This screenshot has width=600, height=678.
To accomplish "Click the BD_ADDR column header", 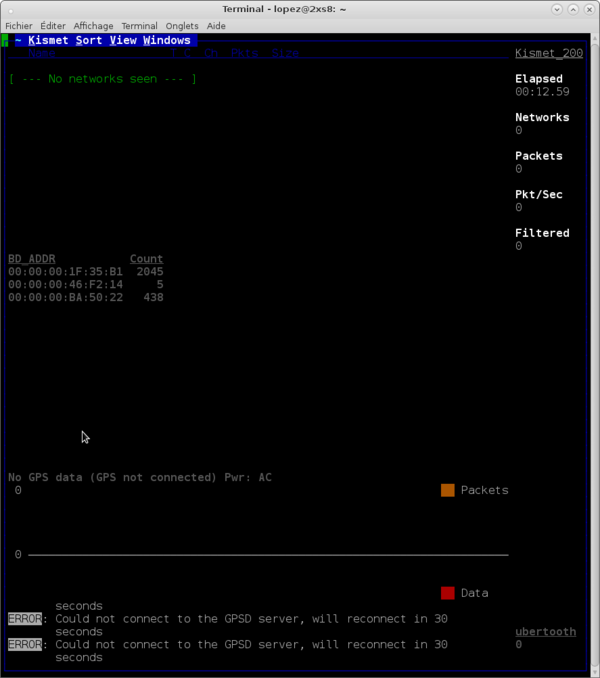I will 31,259.
